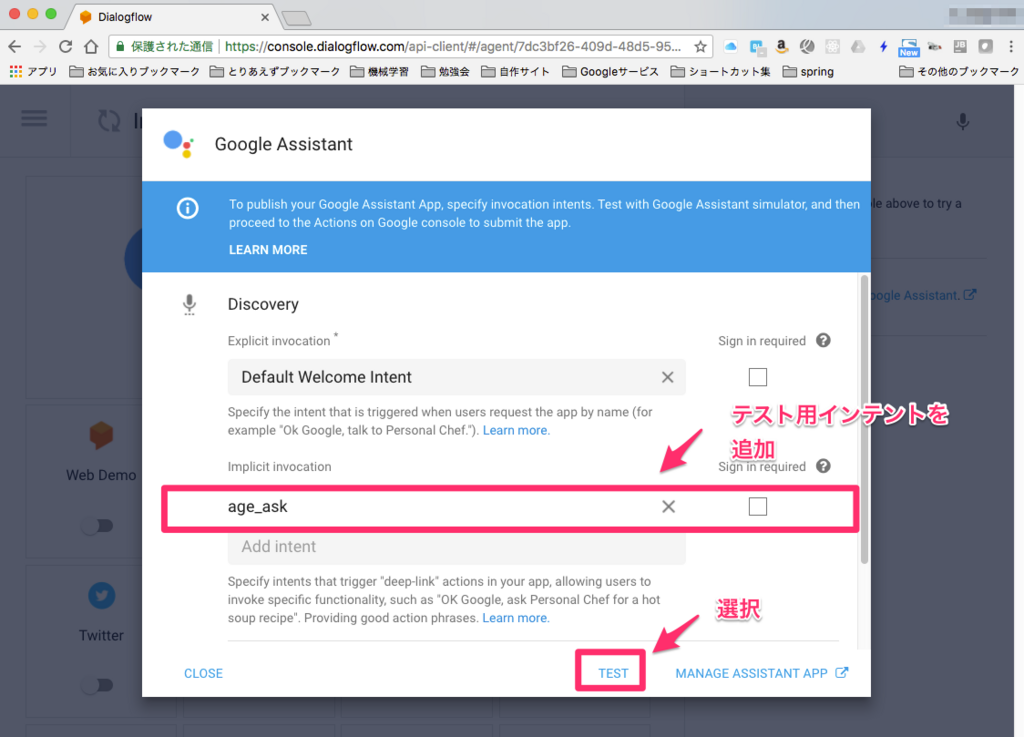Screen dimensions: 1024x737
Task: Click the Dialogflow hamburger menu icon
Action: 34,119
